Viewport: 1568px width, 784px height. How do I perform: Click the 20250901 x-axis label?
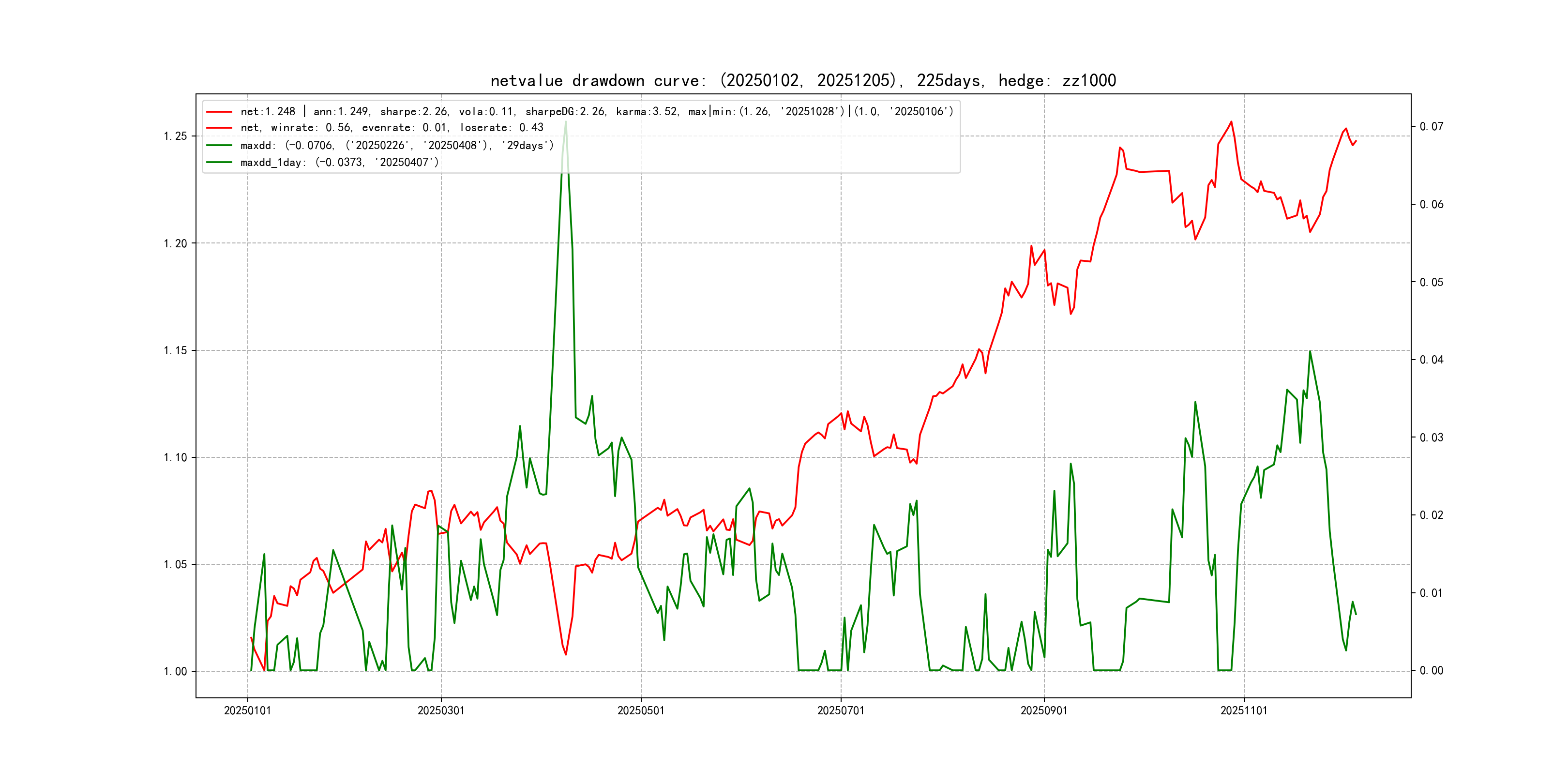(x=1044, y=710)
